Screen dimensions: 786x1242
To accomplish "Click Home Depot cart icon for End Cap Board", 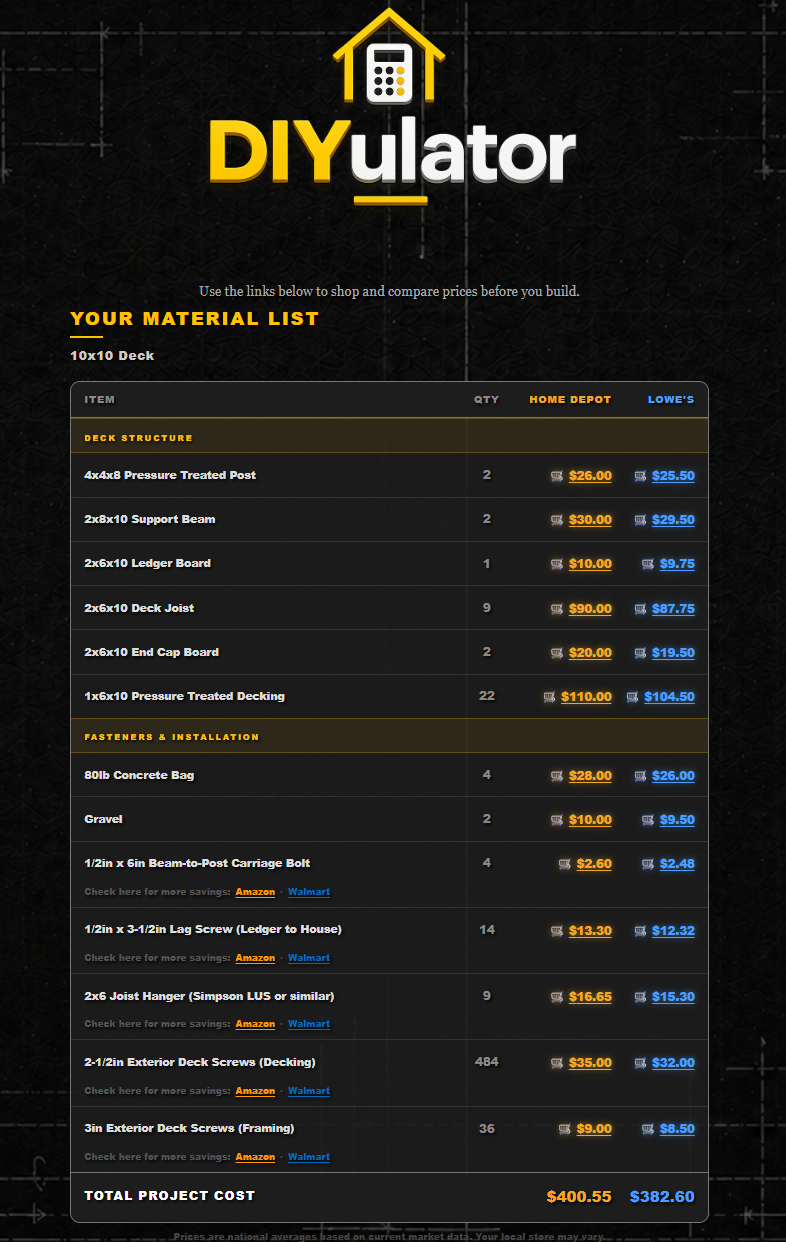I will point(557,653).
